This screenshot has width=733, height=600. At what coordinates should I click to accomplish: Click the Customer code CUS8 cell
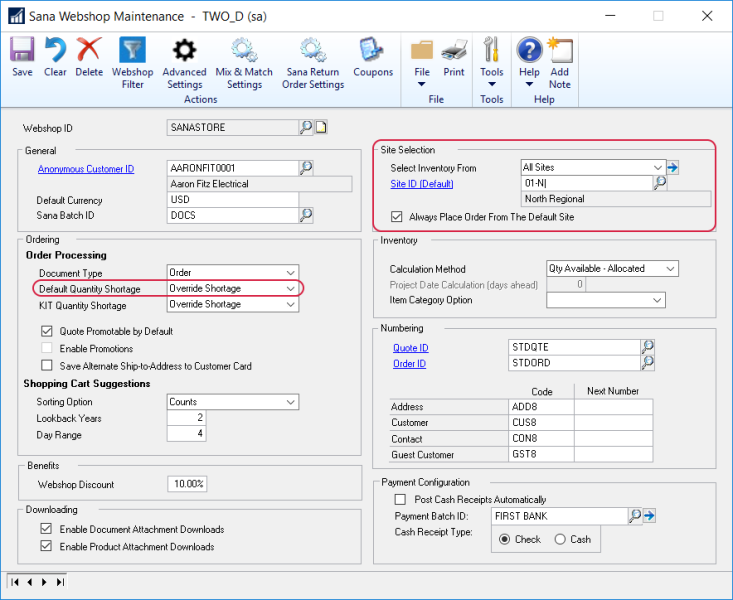tap(541, 422)
